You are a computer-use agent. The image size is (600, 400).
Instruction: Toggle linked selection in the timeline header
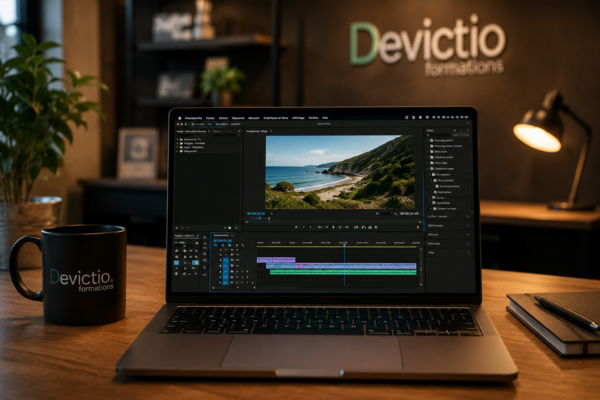(x=230, y=245)
